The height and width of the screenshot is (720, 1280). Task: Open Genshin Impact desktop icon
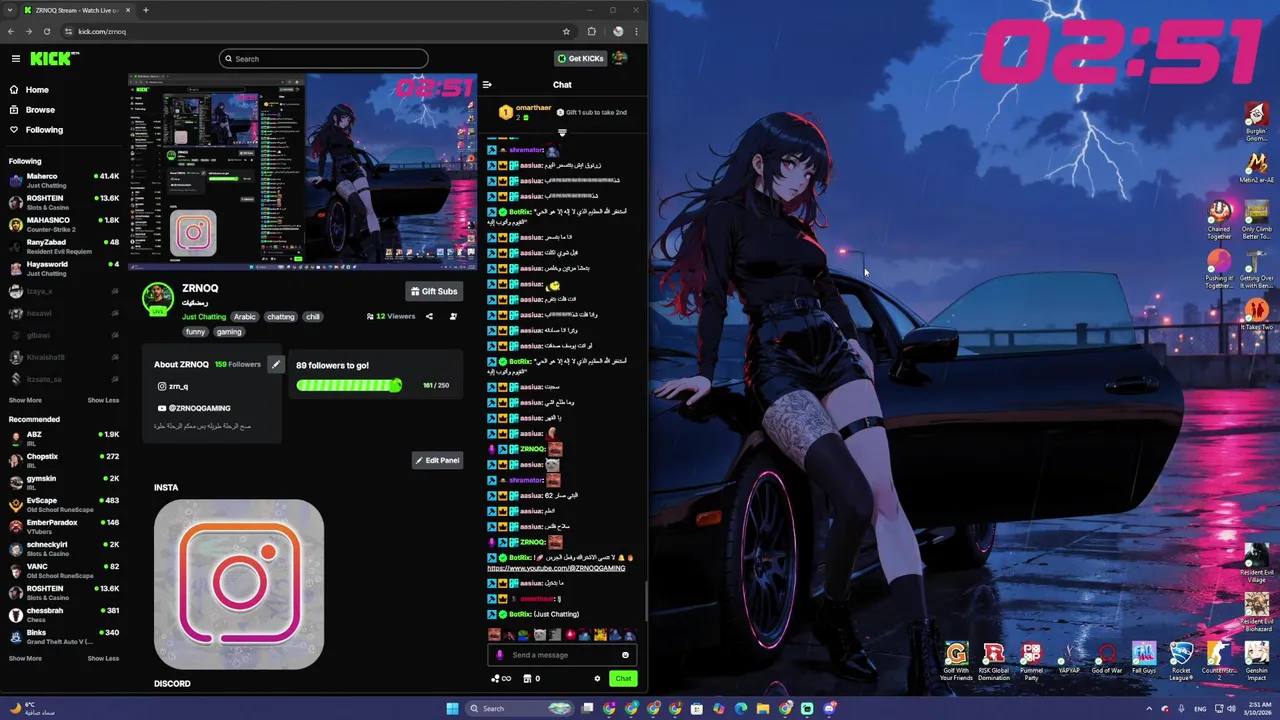1257,661
